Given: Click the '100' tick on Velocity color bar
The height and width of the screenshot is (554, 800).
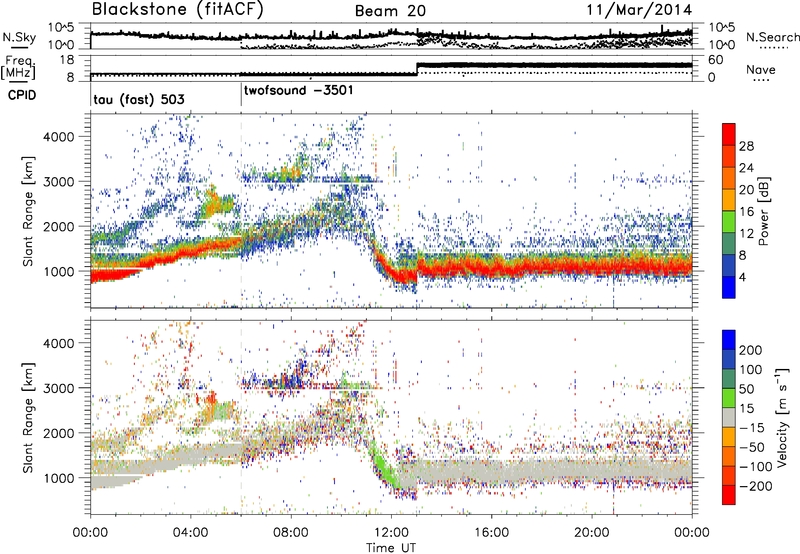Looking at the screenshot, I should click(751, 369).
